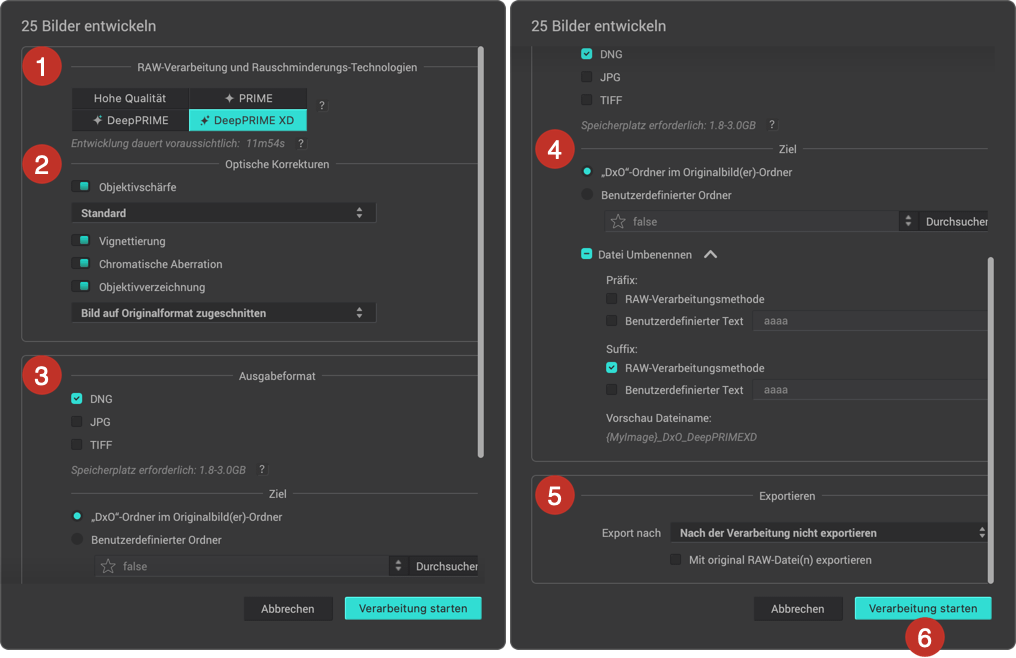
Task: Open help icon next to processing modes
Action: pyautogui.click(x=322, y=105)
